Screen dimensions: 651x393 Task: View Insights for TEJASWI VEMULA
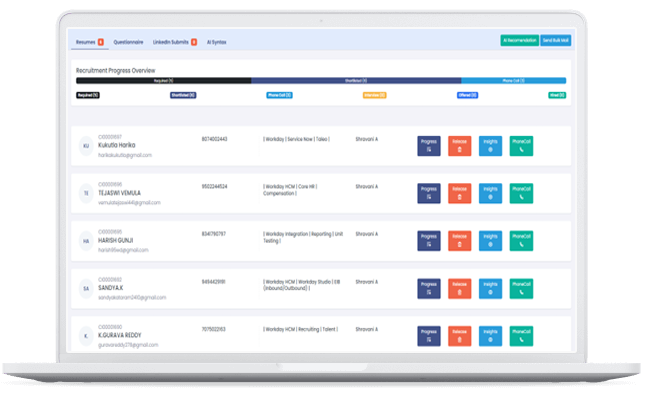click(490, 193)
